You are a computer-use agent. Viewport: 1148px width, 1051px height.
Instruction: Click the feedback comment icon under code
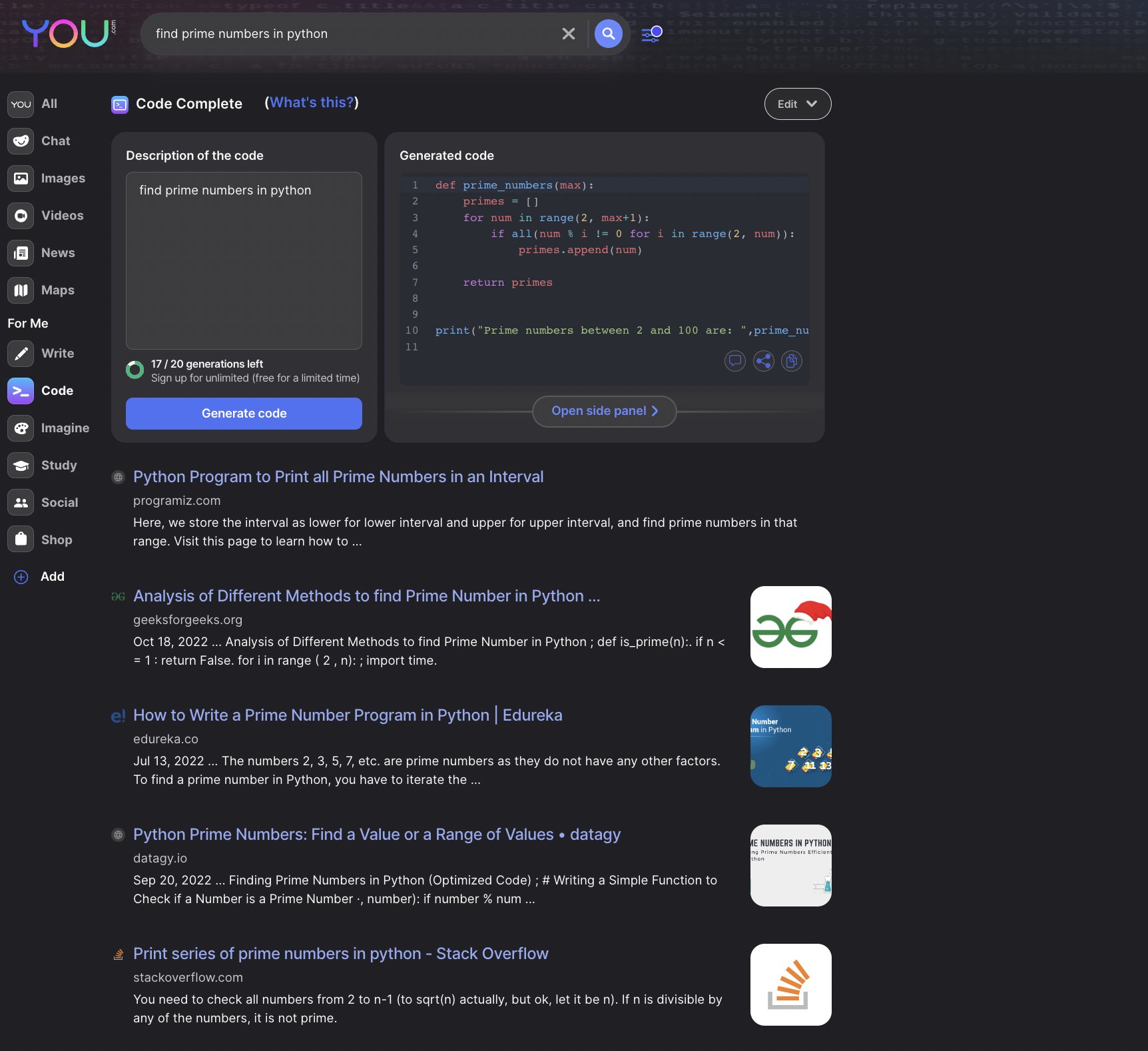click(735, 361)
